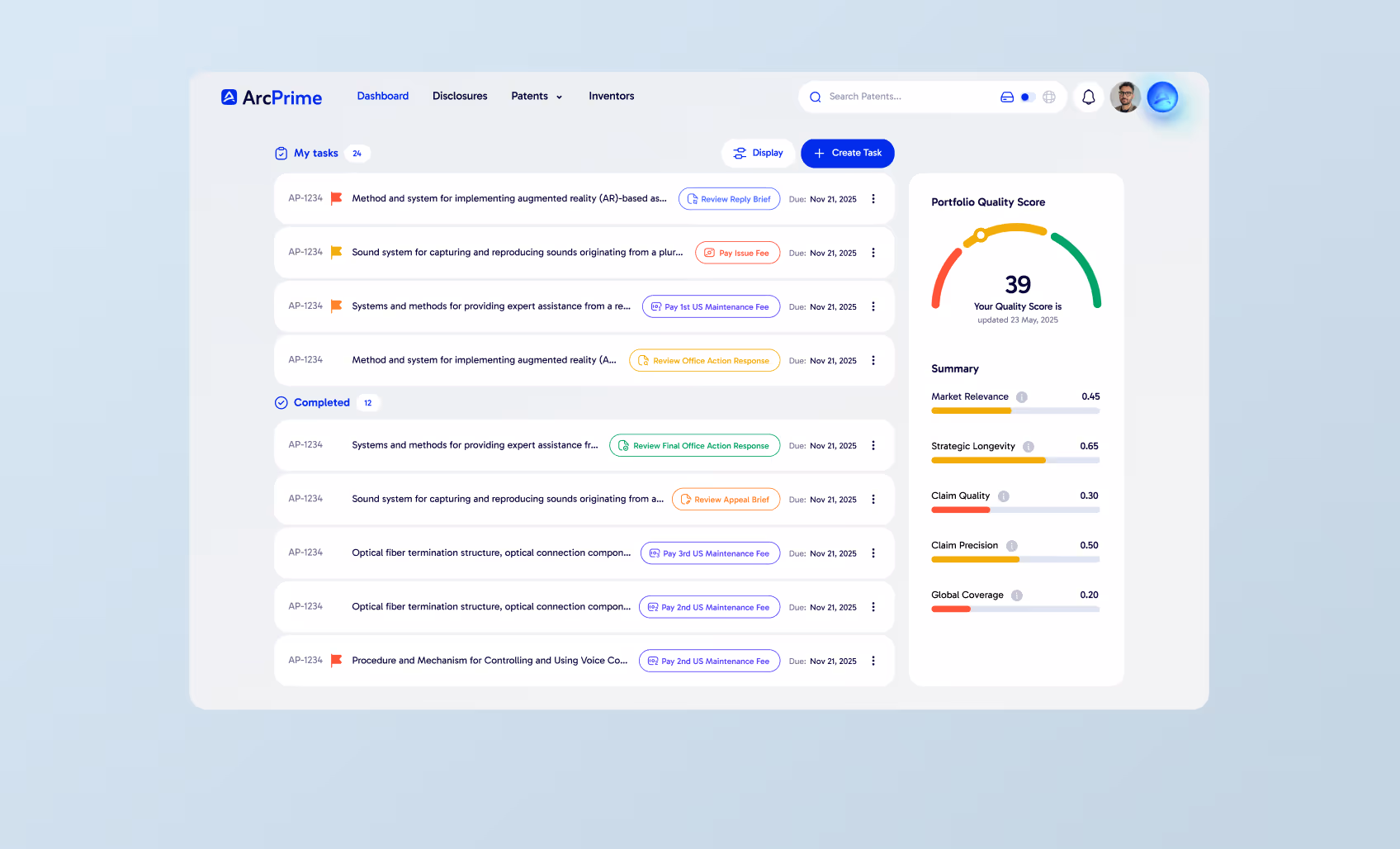Image resolution: width=1400 pixels, height=849 pixels.
Task: Show info for Market Relevance
Action: pyautogui.click(x=1022, y=397)
